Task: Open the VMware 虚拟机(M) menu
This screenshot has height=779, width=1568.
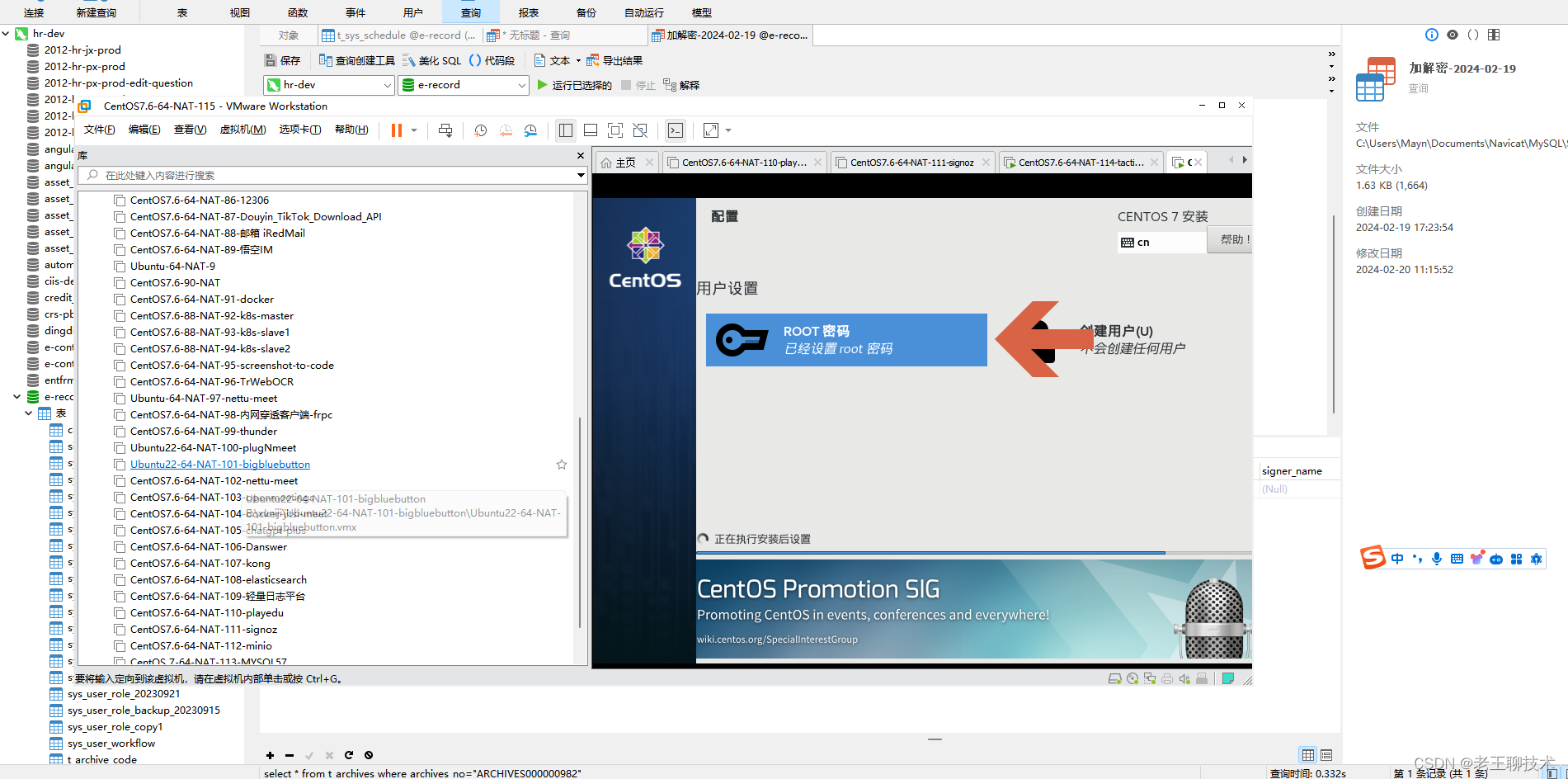Action: [242, 130]
